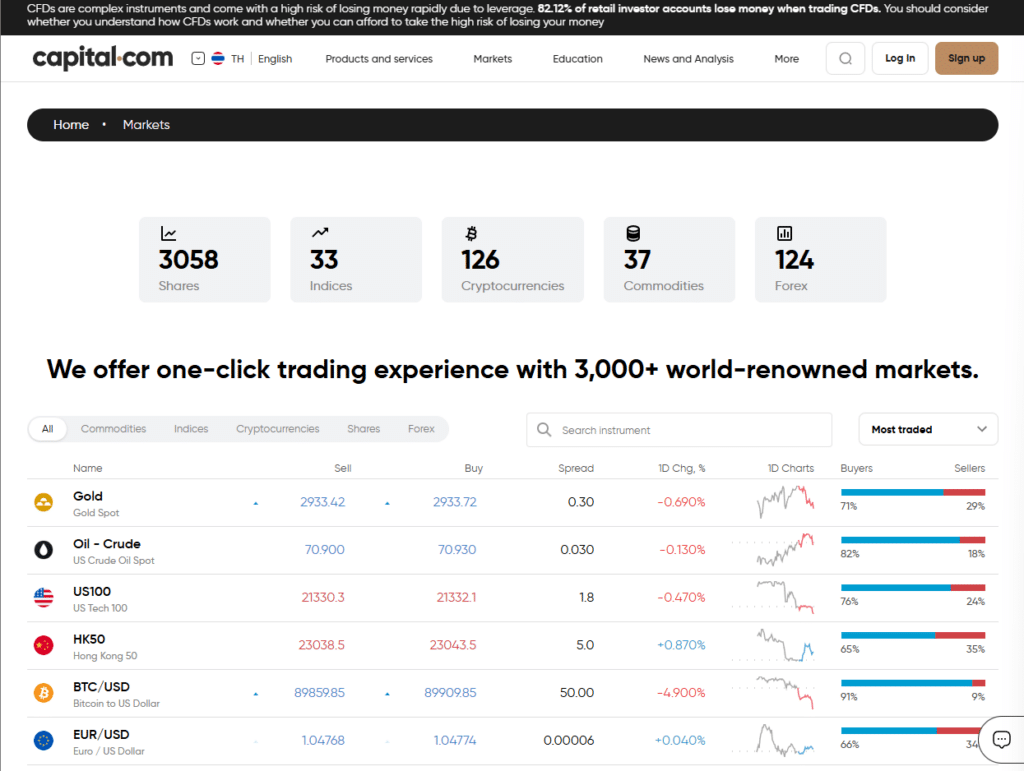1024x771 pixels.
Task: Click the EUR/USD flag icon
Action: 44,740
